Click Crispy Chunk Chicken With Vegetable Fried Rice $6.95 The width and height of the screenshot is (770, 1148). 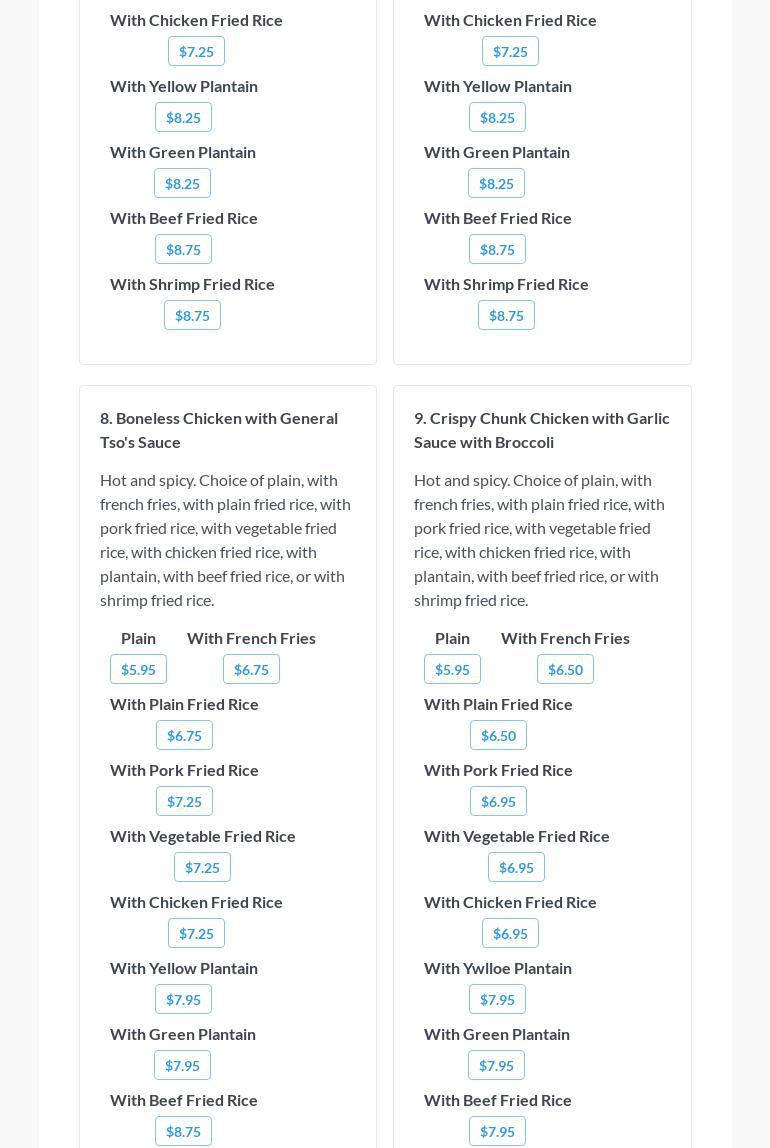(x=516, y=867)
